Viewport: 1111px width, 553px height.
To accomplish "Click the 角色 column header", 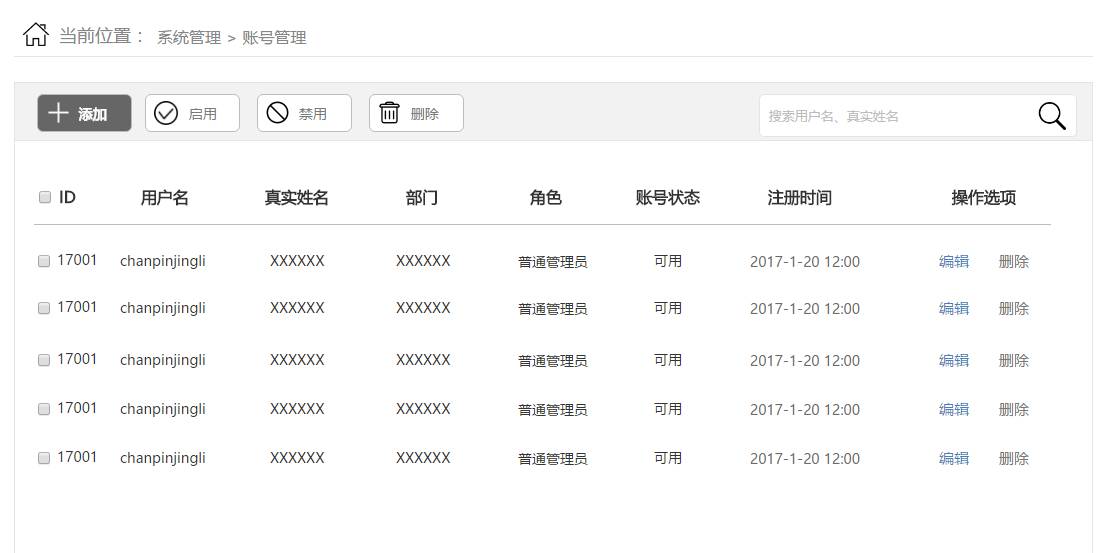I will (x=546, y=198).
